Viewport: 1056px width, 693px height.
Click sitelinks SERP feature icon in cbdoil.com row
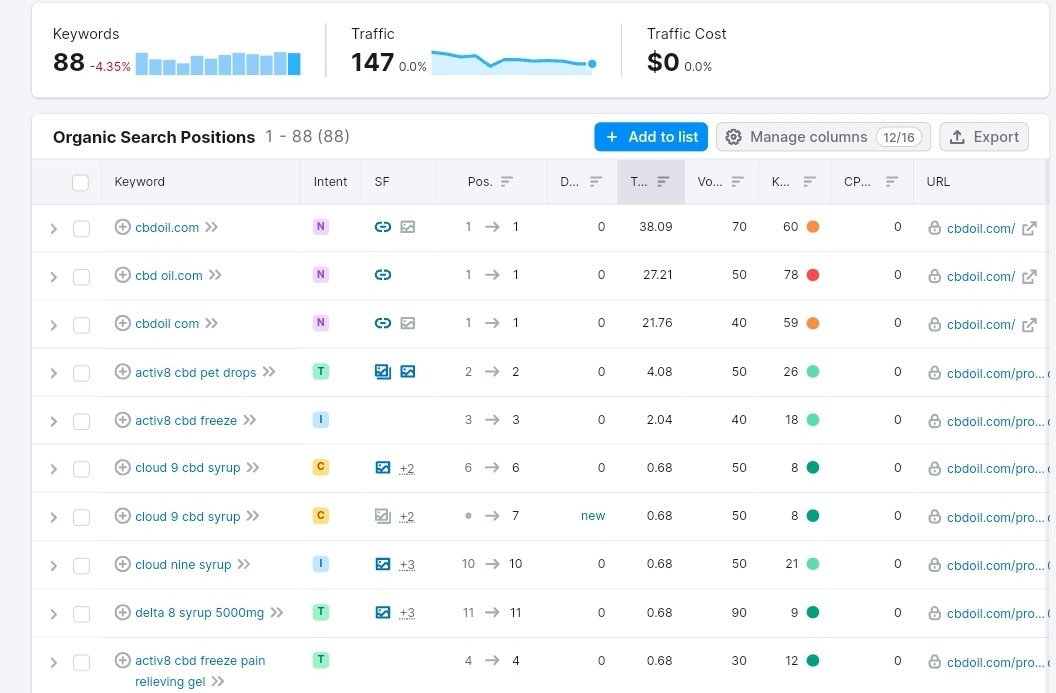click(383, 227)
